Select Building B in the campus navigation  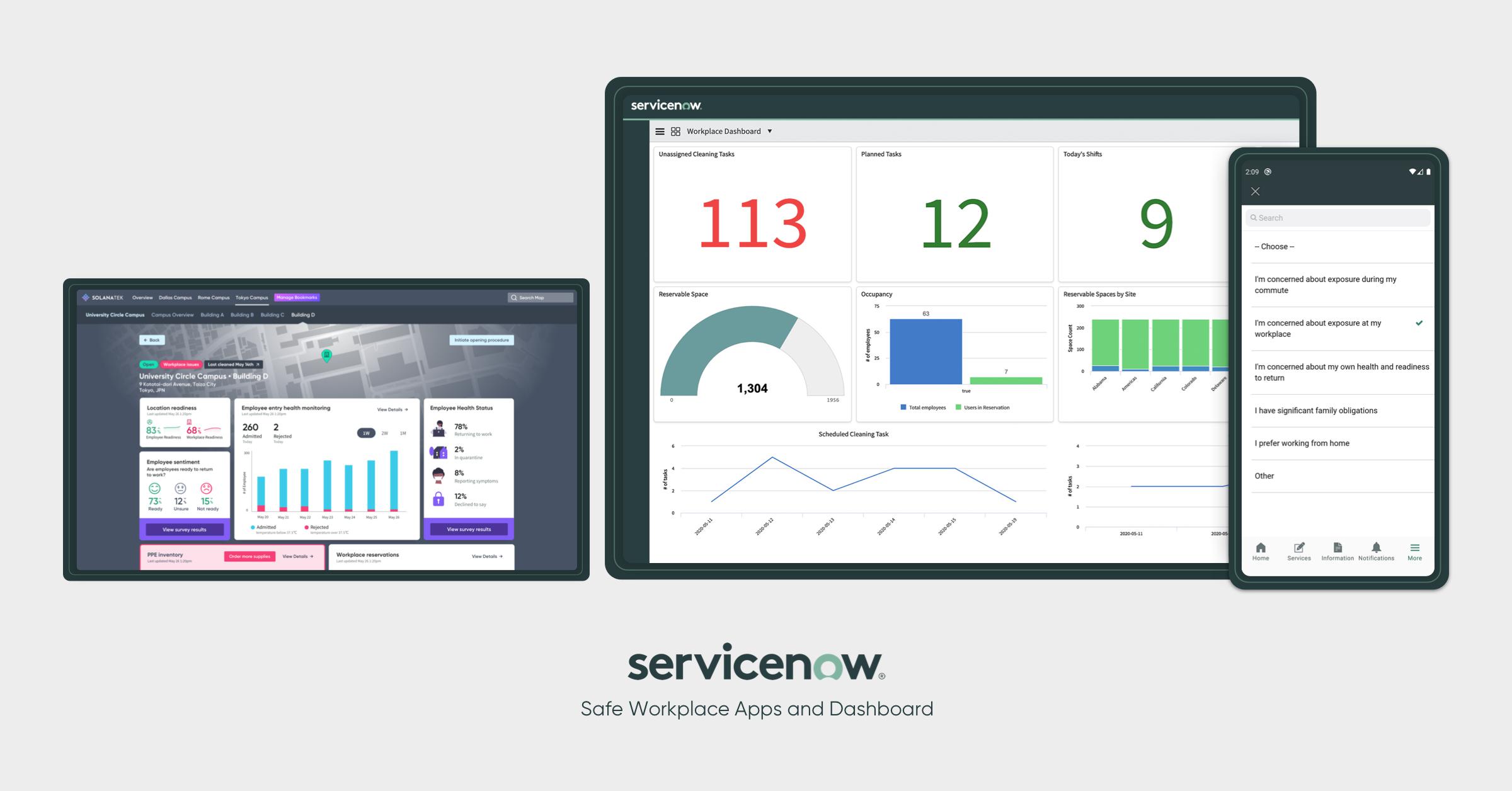243,314
